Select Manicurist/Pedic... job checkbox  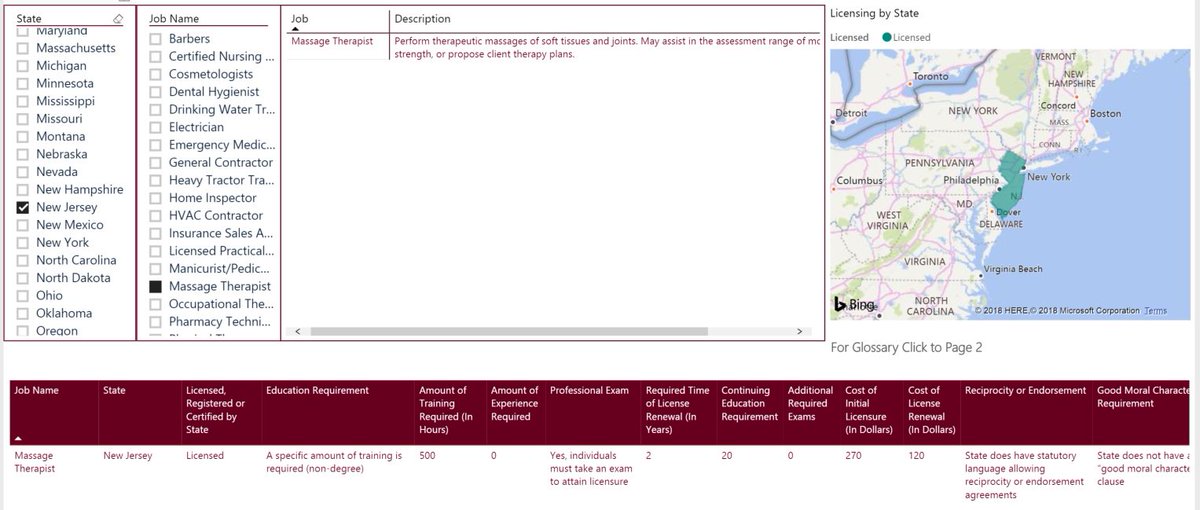[155, 269]
